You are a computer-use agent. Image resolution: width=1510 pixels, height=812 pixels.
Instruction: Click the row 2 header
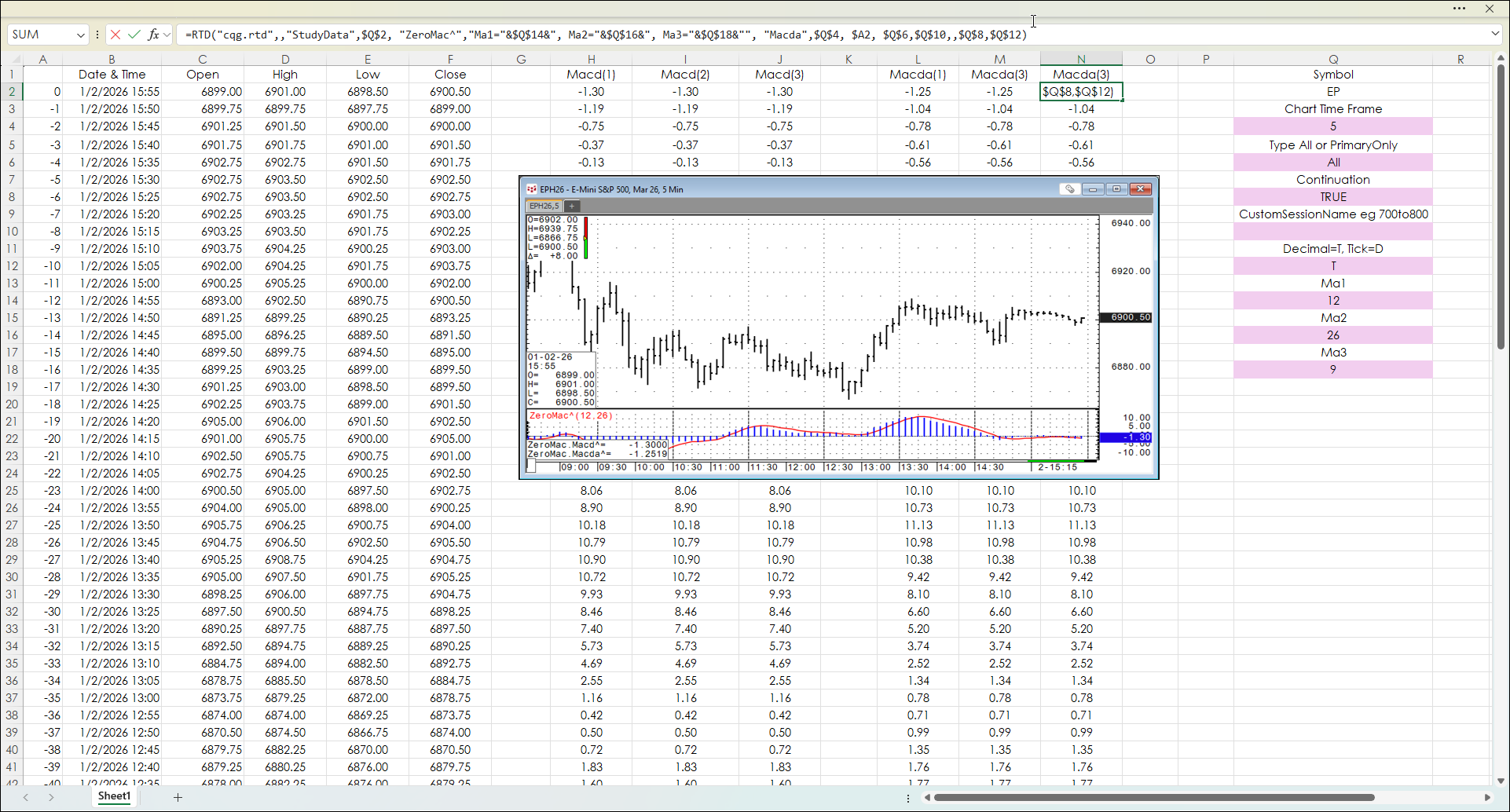point(12,92)
